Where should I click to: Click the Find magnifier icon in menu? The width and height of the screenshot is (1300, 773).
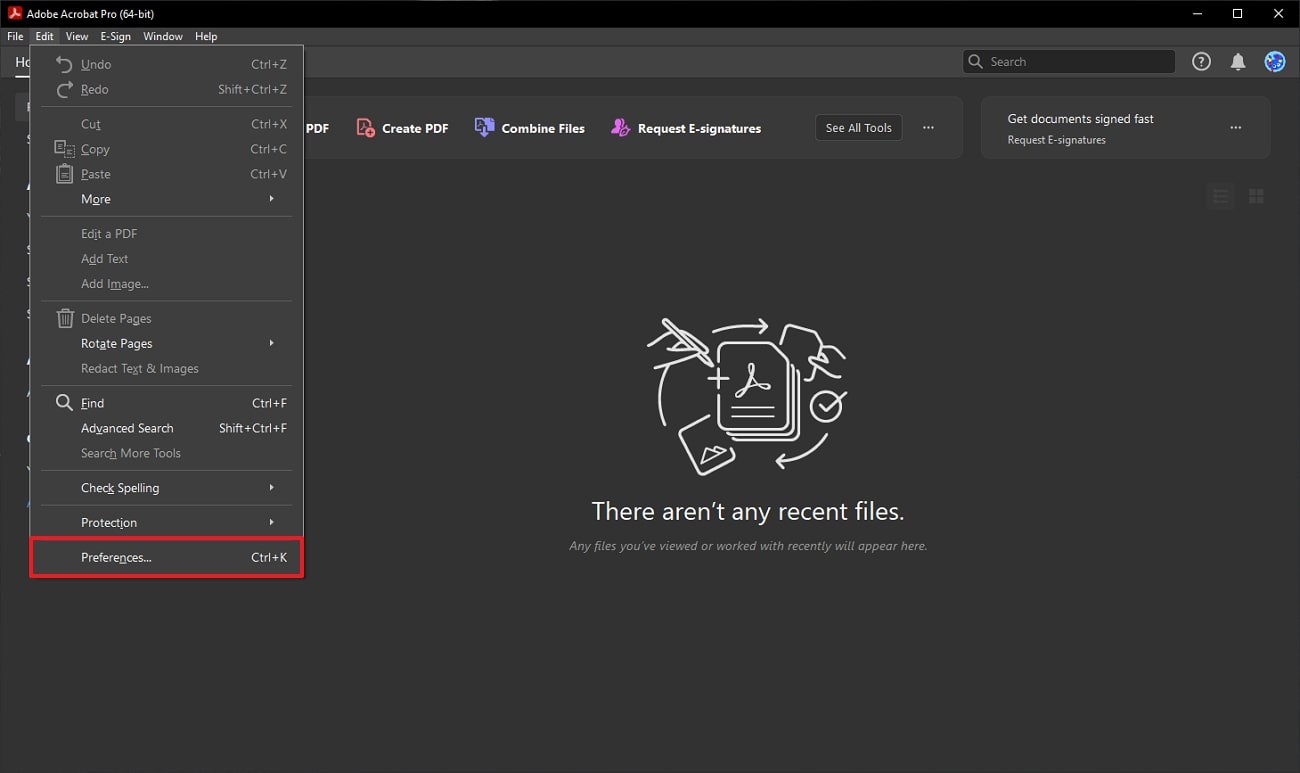coord(64,403)
